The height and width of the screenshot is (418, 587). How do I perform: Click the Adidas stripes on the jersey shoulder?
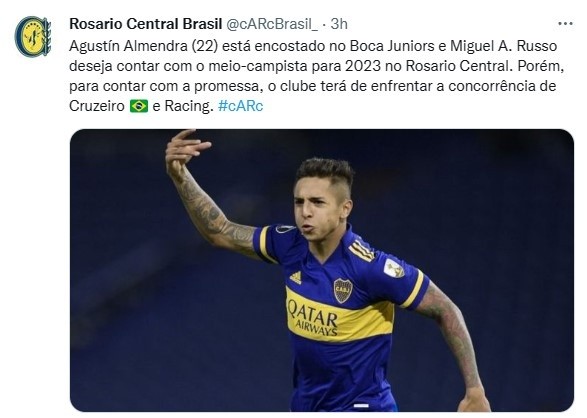click(x=362, y=250)
